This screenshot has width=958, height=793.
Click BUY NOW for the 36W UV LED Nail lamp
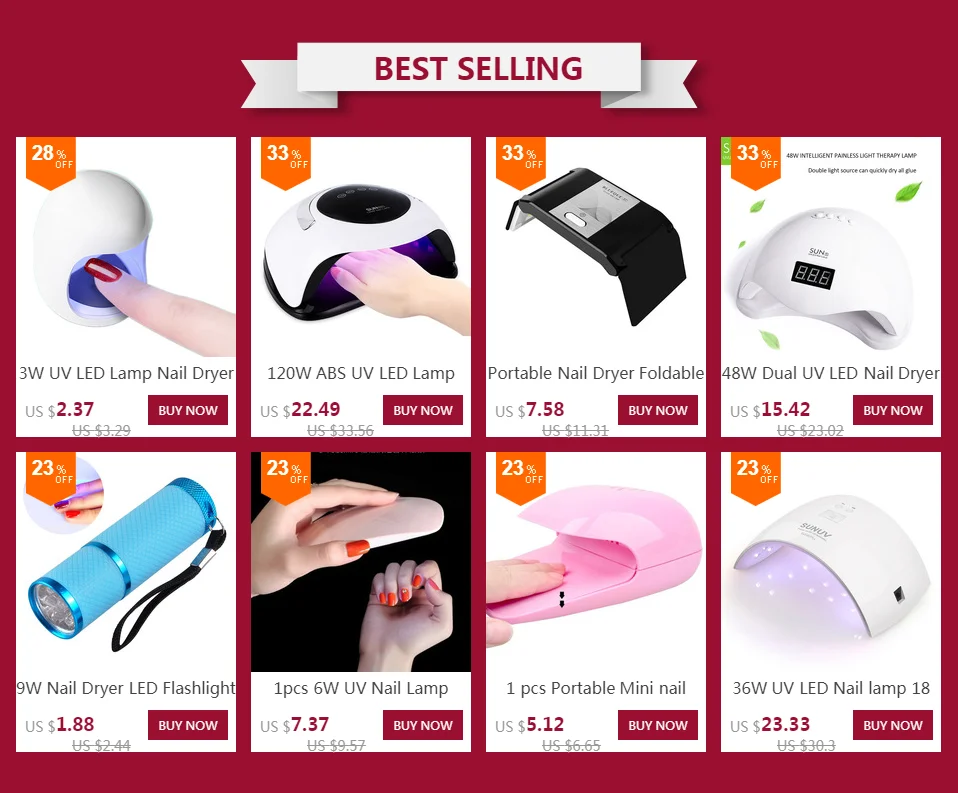coord(893,725)
